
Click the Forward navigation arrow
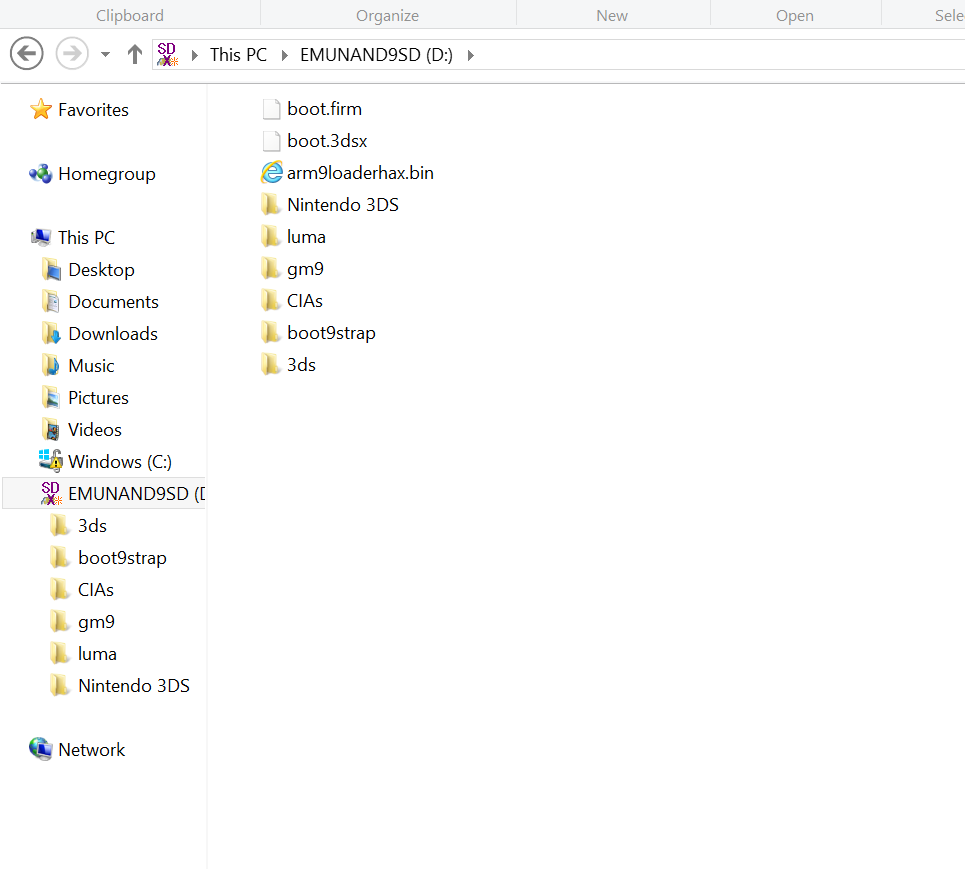pyautogui.click(x=72, y=54)
